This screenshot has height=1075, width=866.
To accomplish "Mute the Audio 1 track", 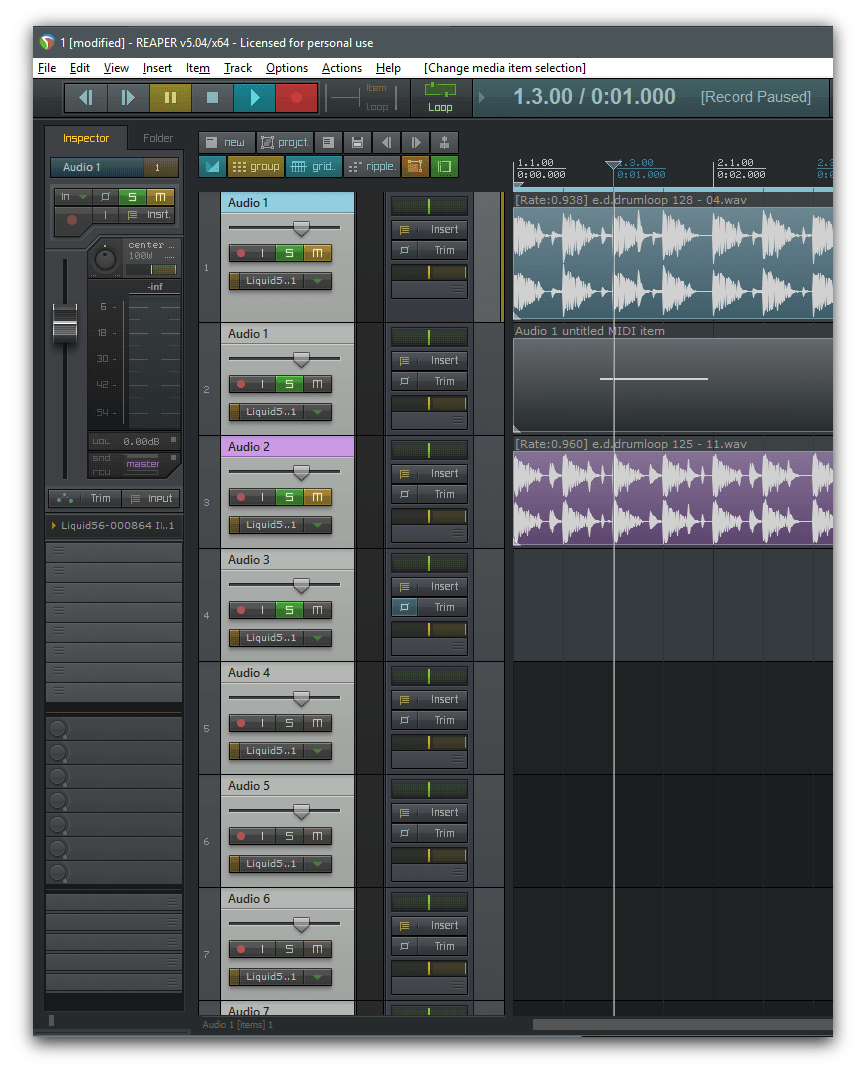I will [317, 253].
